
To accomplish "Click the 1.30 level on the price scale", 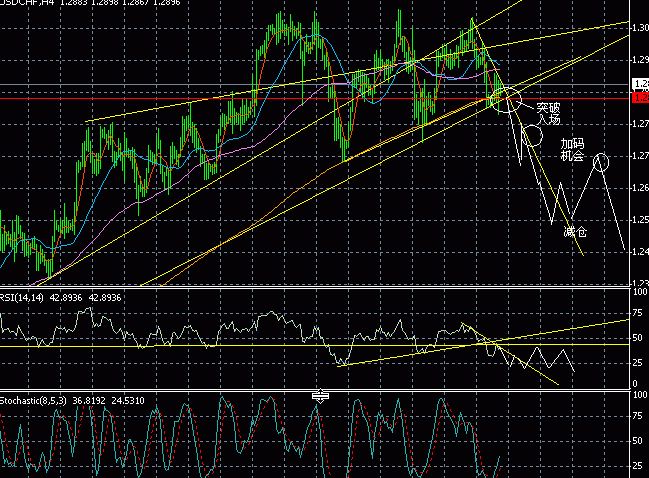I will 640,28.
